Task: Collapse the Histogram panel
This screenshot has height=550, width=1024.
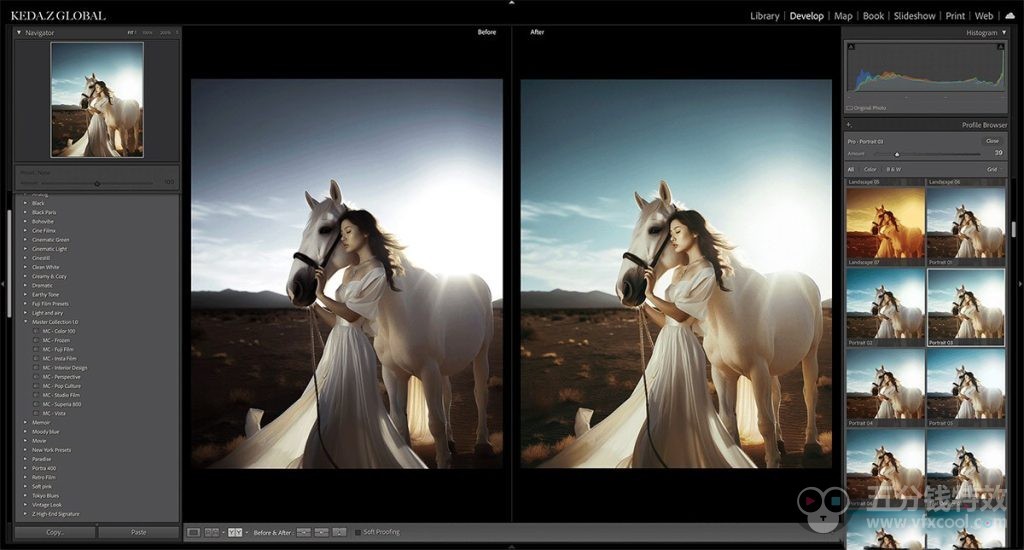Action: coord(1004,33)
